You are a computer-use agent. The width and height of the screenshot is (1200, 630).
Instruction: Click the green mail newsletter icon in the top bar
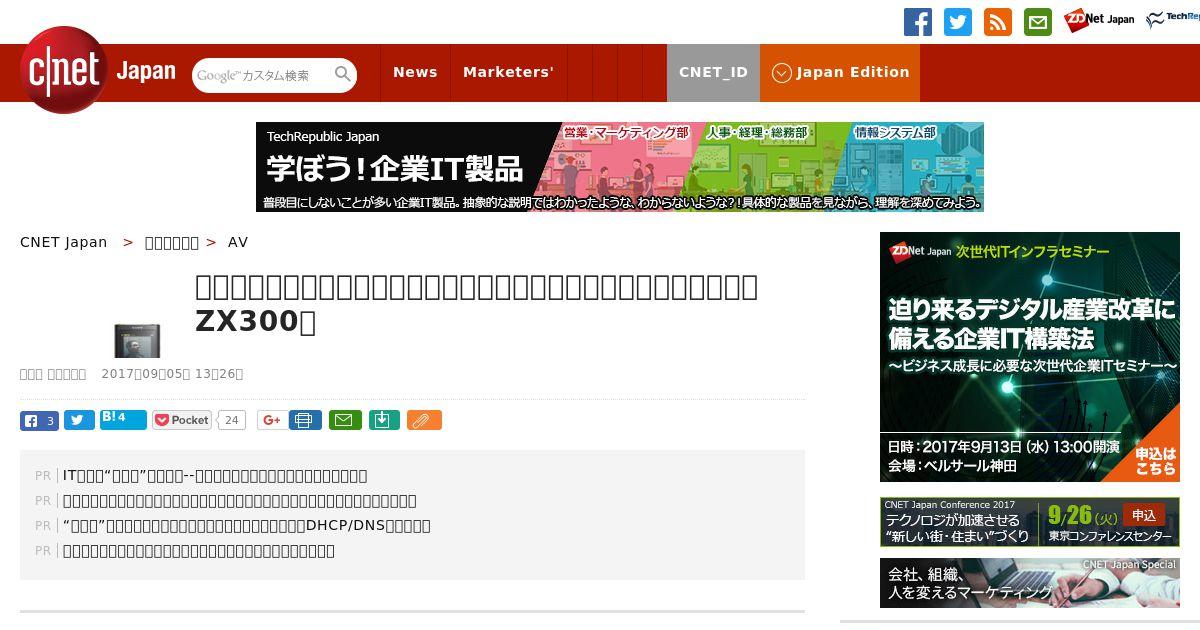pos(1038,22)
